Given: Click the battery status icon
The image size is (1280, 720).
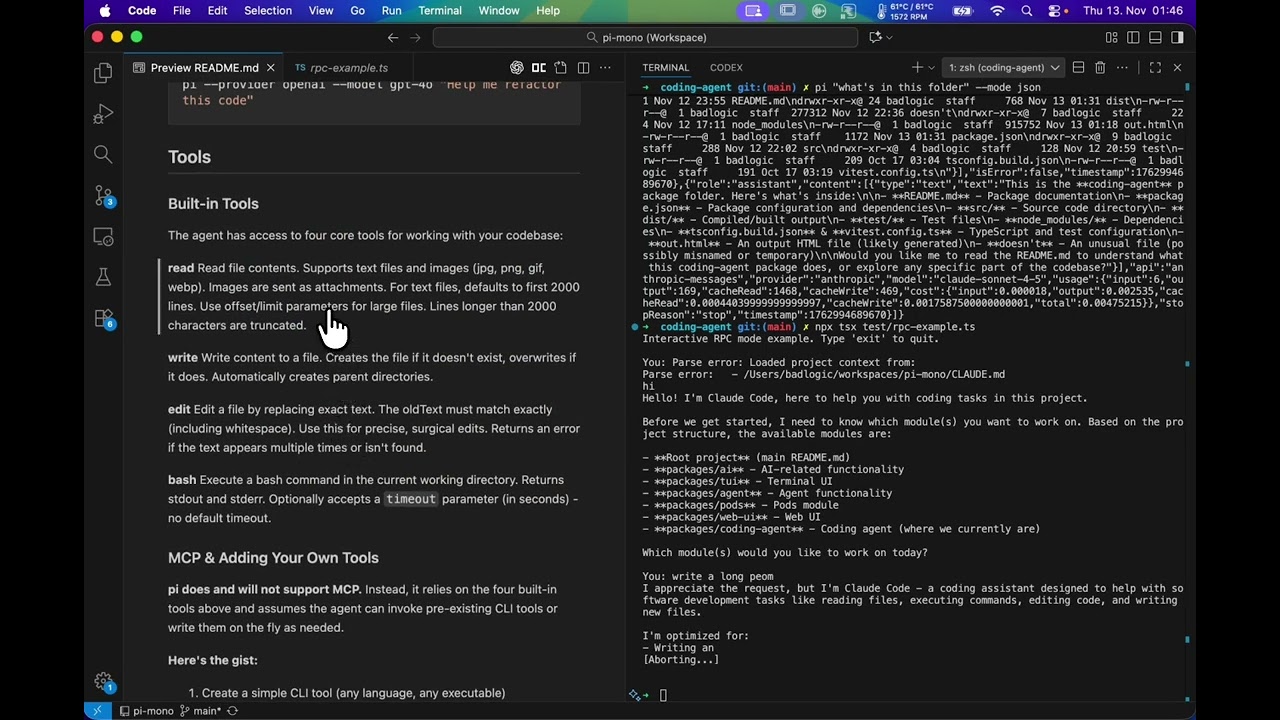Looking at the screenshot, I should (962, 11).
